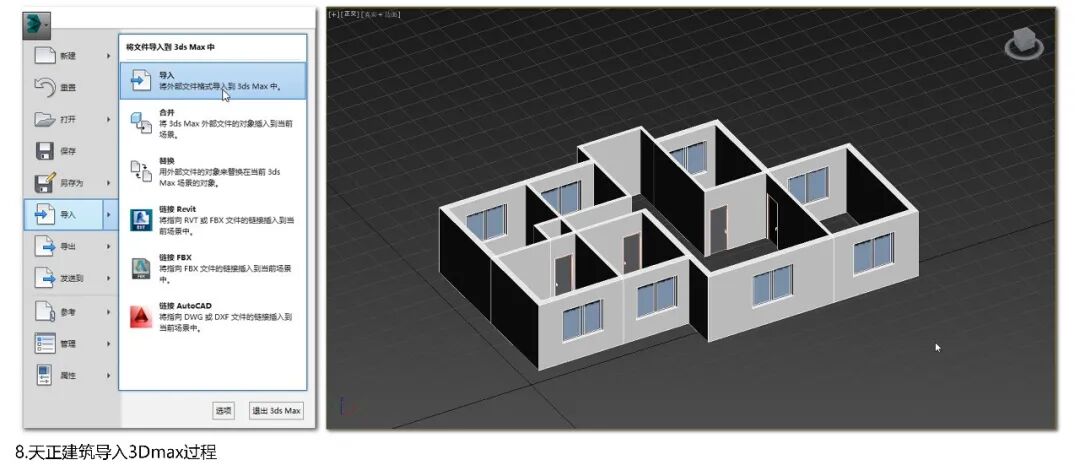Screen dimensions: 1080x476
Task: Expand the 管理 submenu arrow
Action: (x=109, y=343)
